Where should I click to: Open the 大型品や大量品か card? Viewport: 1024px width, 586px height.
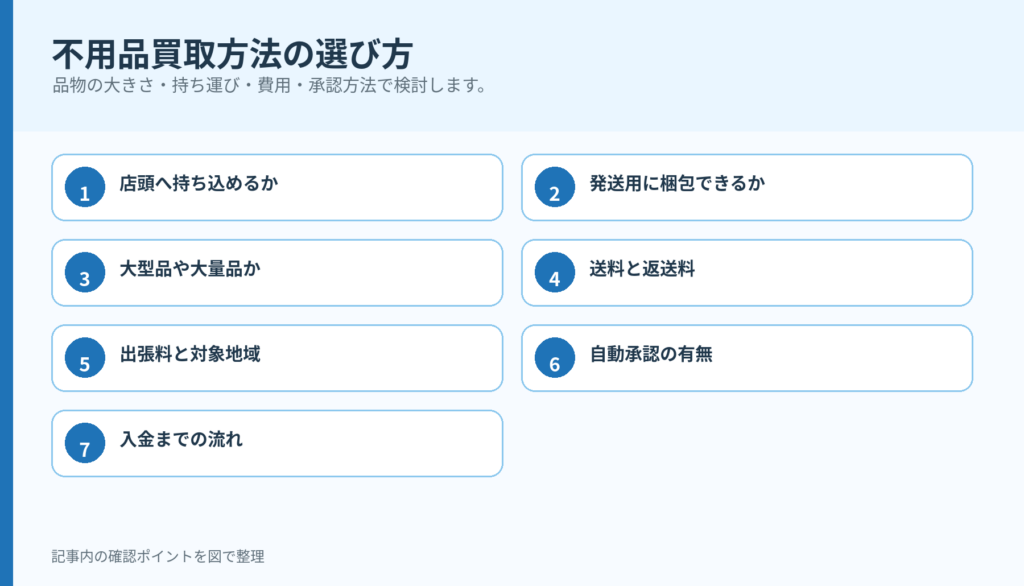[277, 272]
